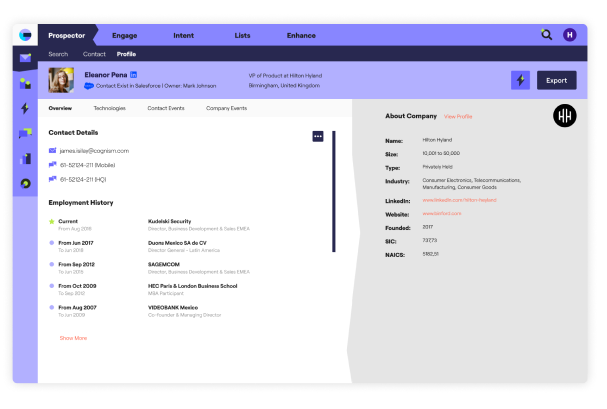
Task: Open the company LinkedIn URL link
Action: pyautogui.click(x=459, y=200)
